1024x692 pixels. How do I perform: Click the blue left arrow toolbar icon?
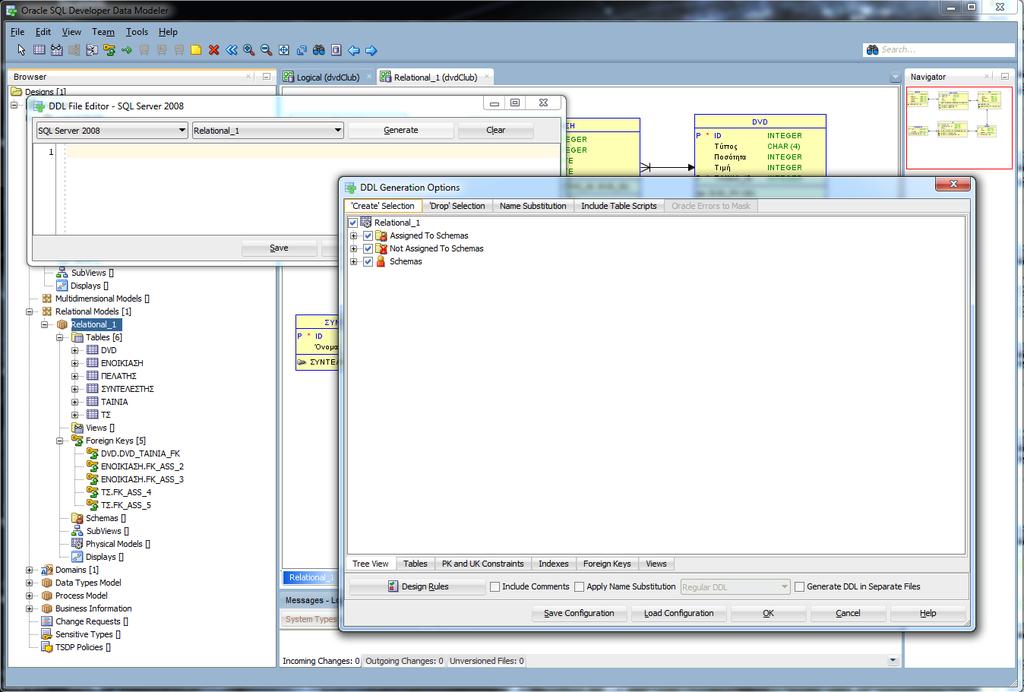(353, 50)
